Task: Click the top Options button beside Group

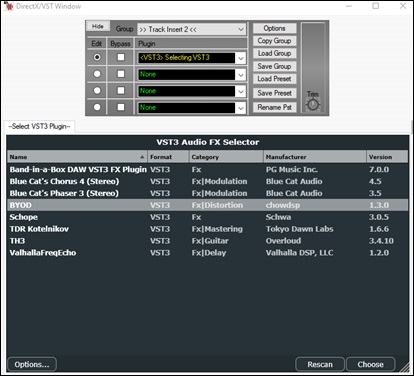Action: 274,28
